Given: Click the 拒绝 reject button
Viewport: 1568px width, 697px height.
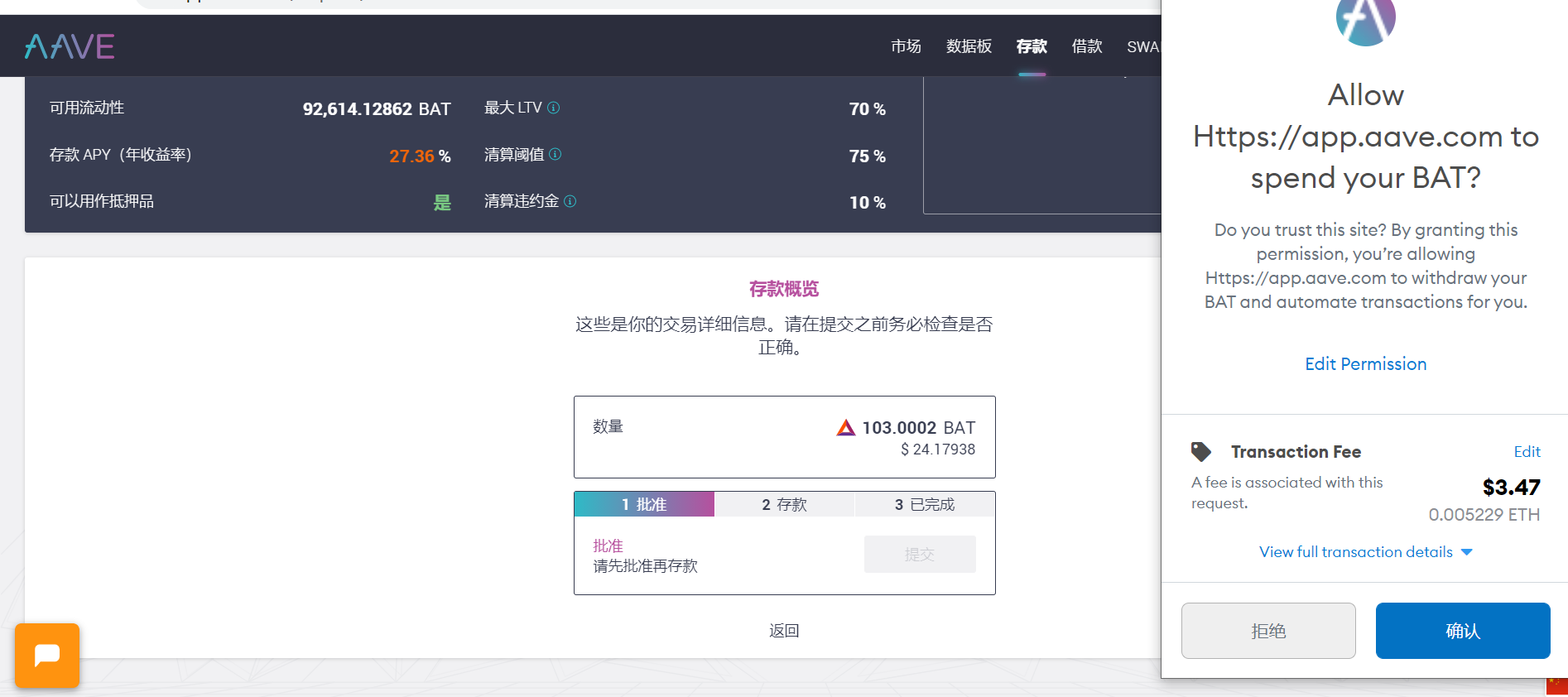Looking at the screenshot, I should pos(1268,631).
